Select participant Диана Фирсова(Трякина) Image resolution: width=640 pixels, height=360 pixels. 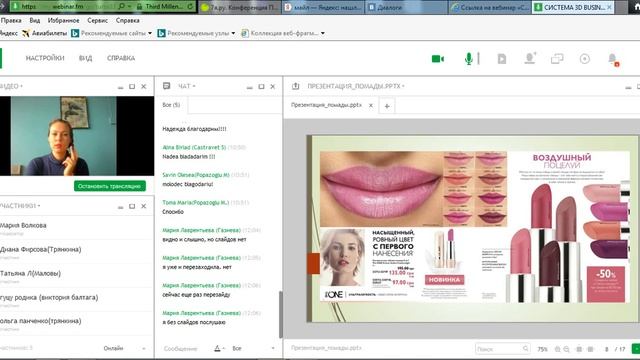40,249
